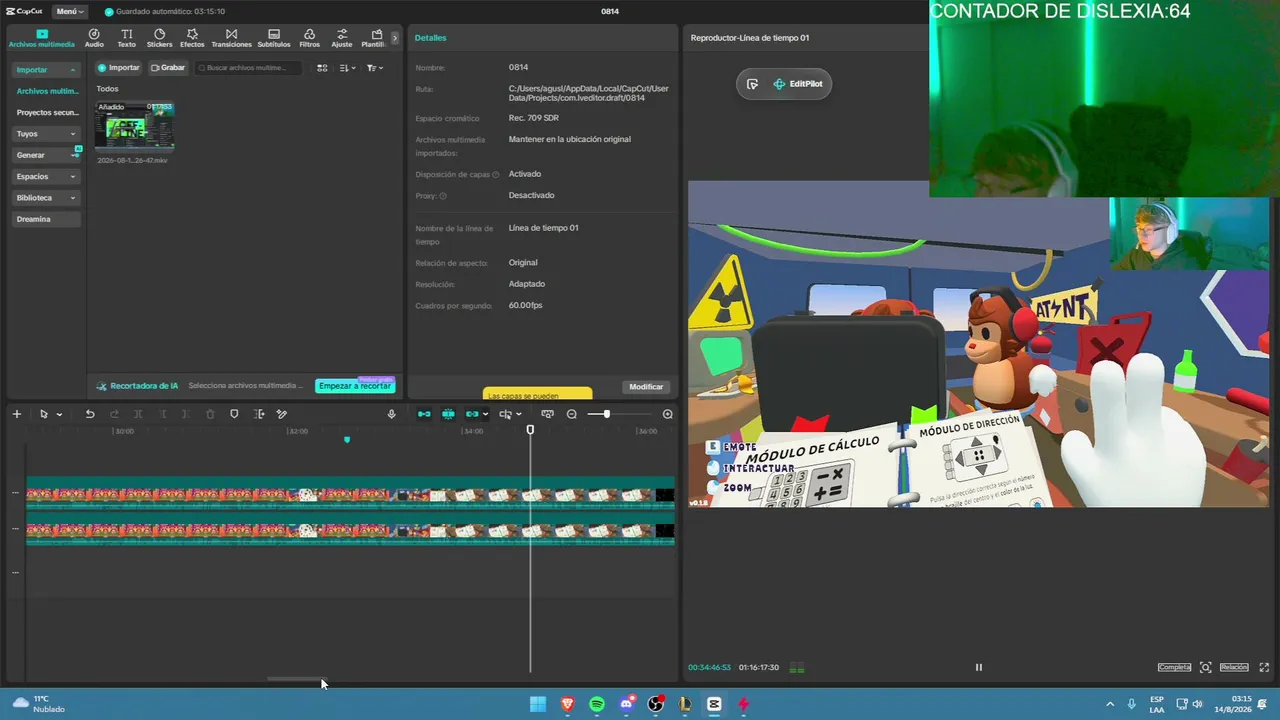Click Empezar a recortar button
This screenshot has width=1280, height=720.
(x=355, y=386)
